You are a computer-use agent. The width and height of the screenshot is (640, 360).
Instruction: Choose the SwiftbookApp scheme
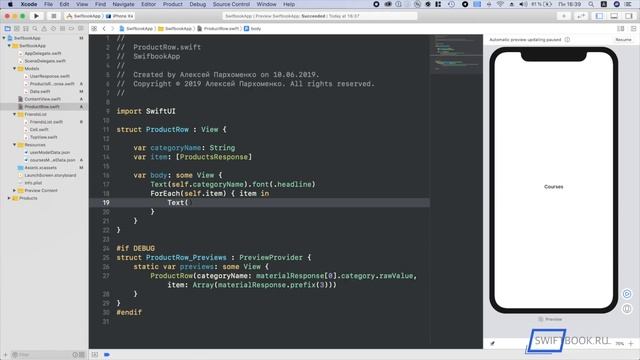84,16
